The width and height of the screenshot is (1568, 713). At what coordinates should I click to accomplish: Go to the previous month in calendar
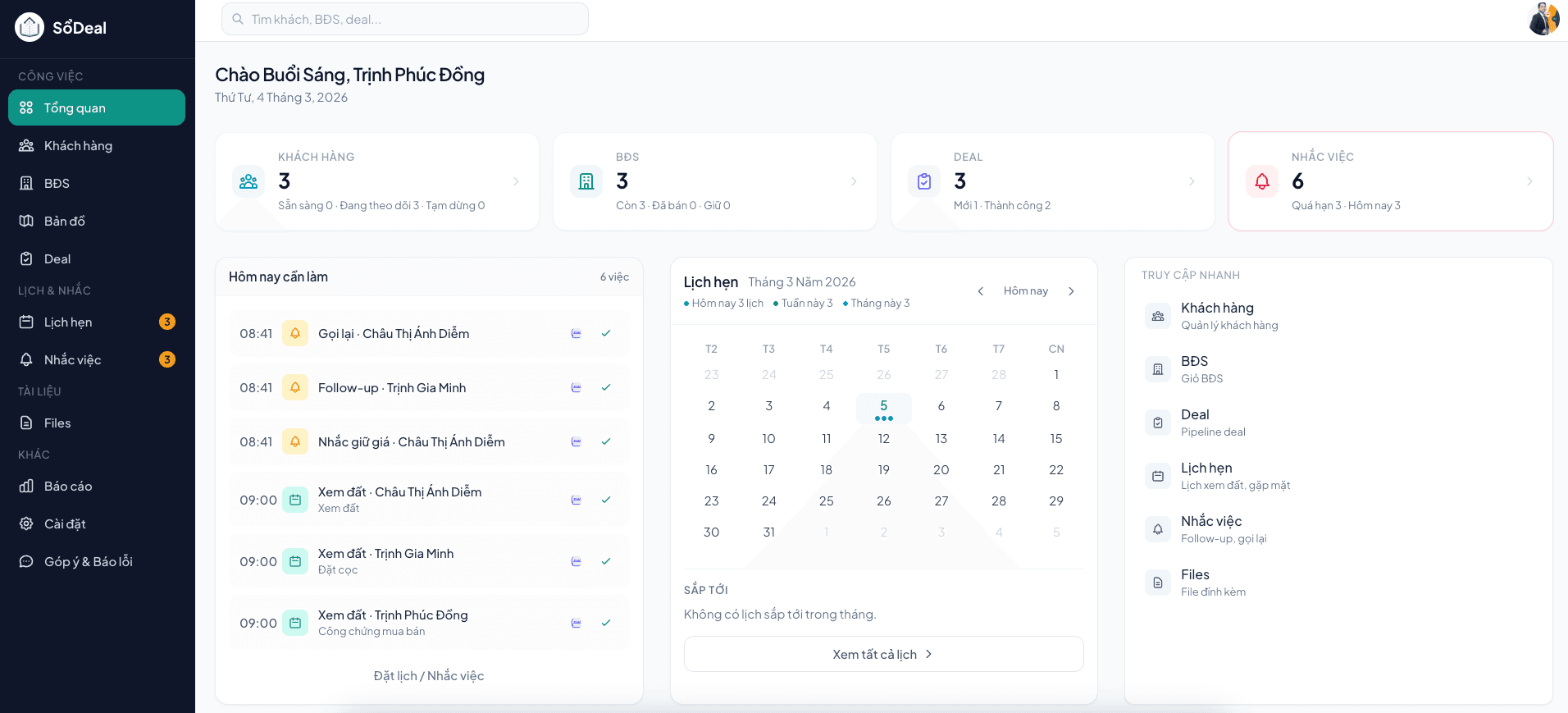tap(980, 291)
